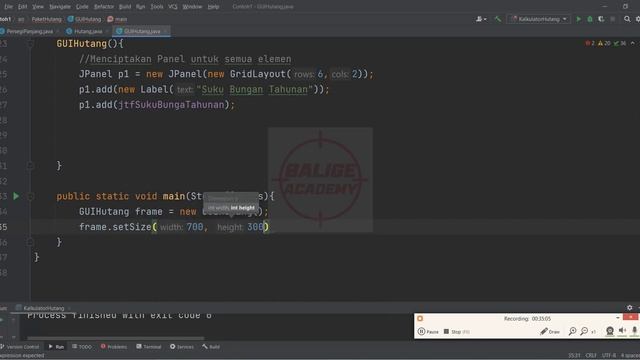The width and height of the screenshot is (640, 360).
Task: Collapse the main method fold marker
Action: (30, 196)
